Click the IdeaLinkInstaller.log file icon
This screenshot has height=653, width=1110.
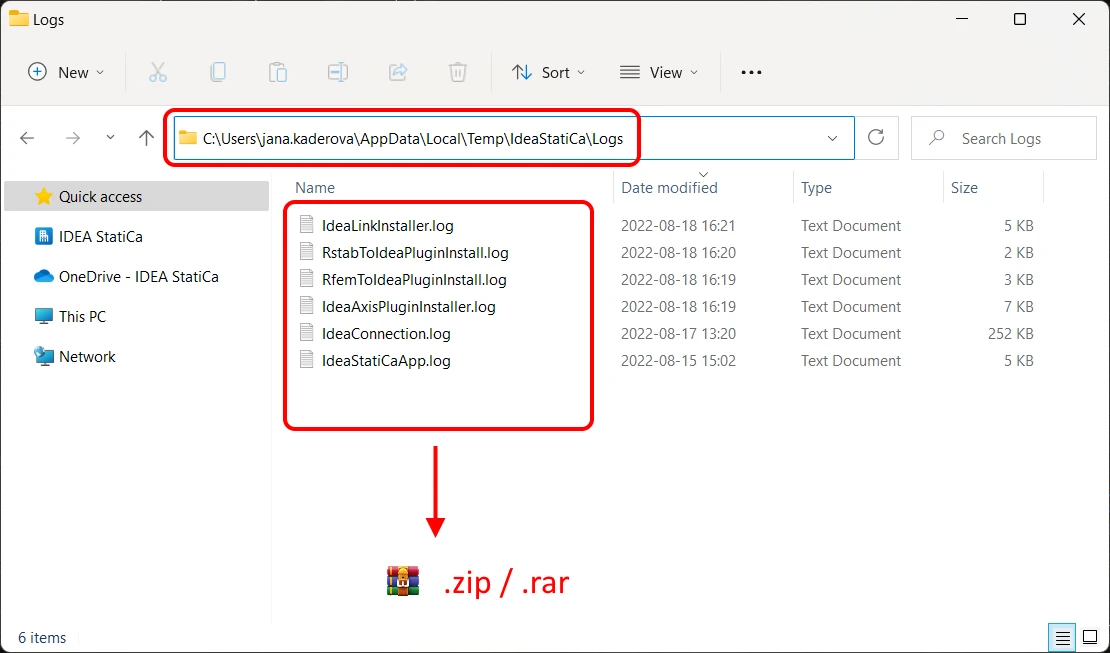(x=307, y=225)
